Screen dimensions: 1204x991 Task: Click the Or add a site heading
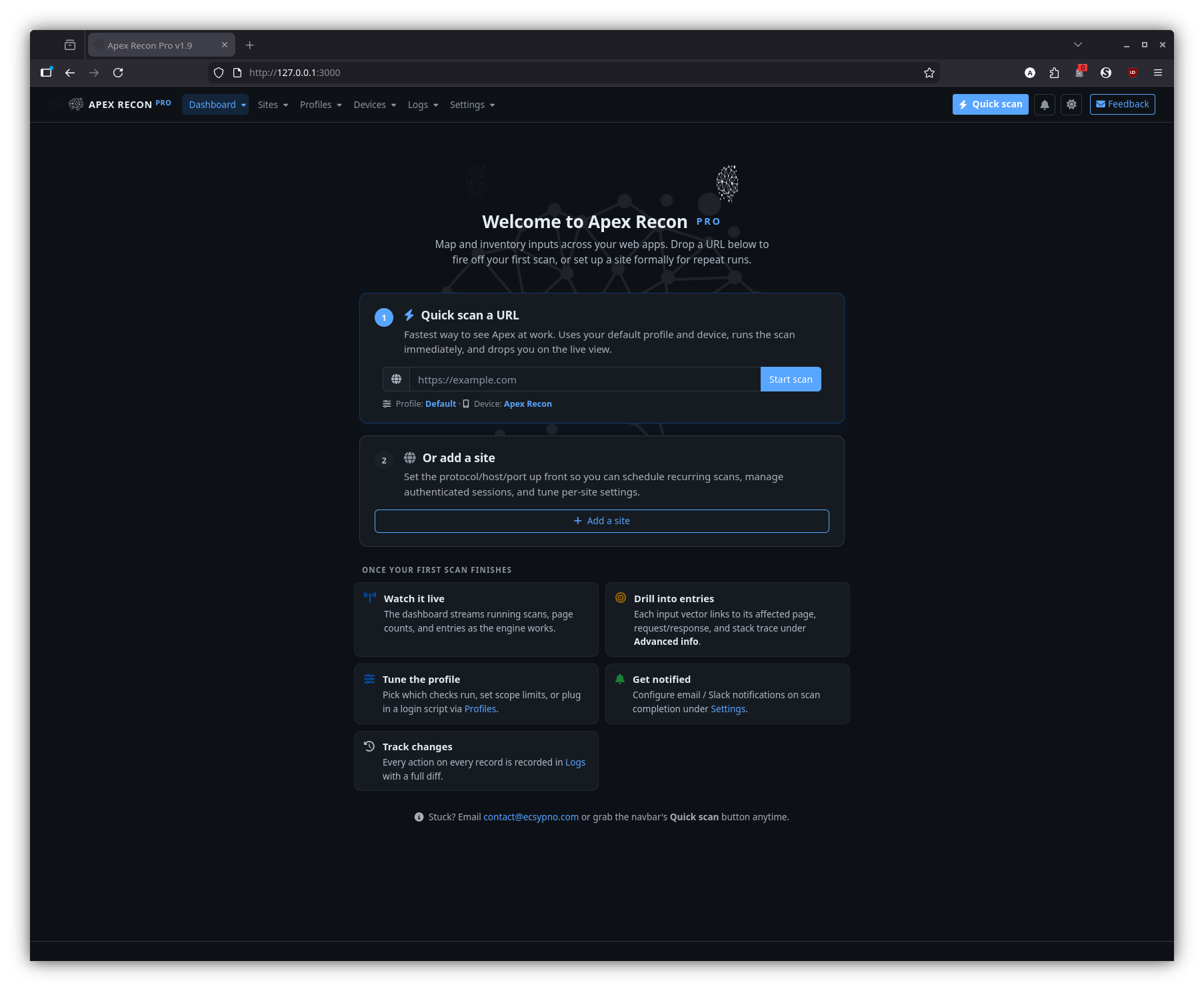(459, 458)
